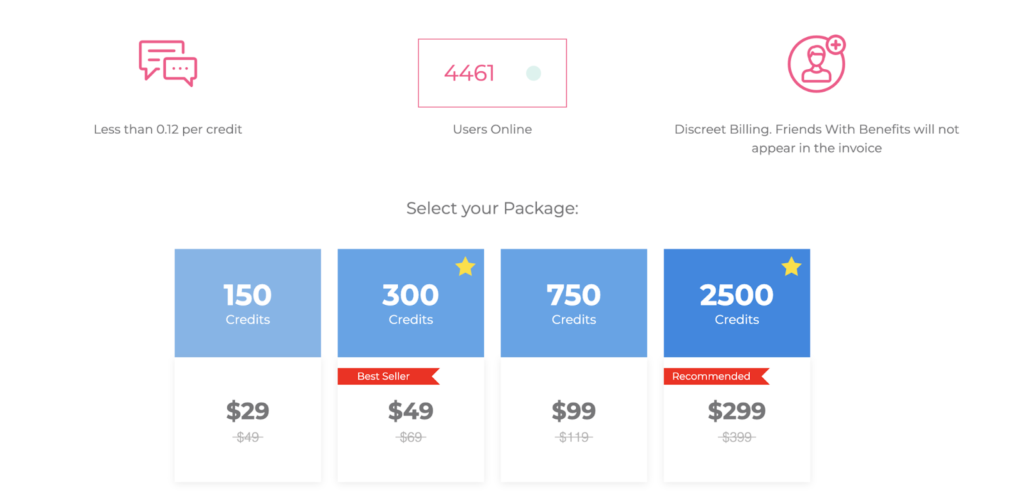Click the red Best Seller ribbon
The width and height of the screenshot is (1024, 504).
(387, 376)
